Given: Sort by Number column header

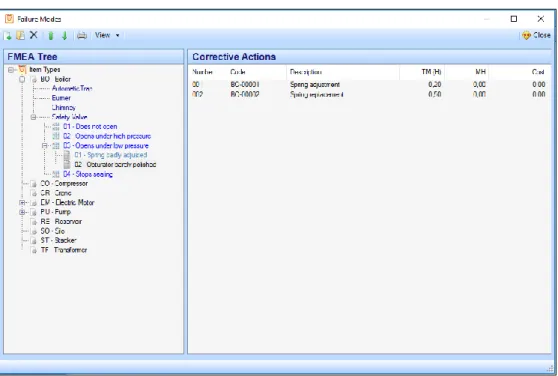Looking at the screenshot, I should tap(202, 72).
